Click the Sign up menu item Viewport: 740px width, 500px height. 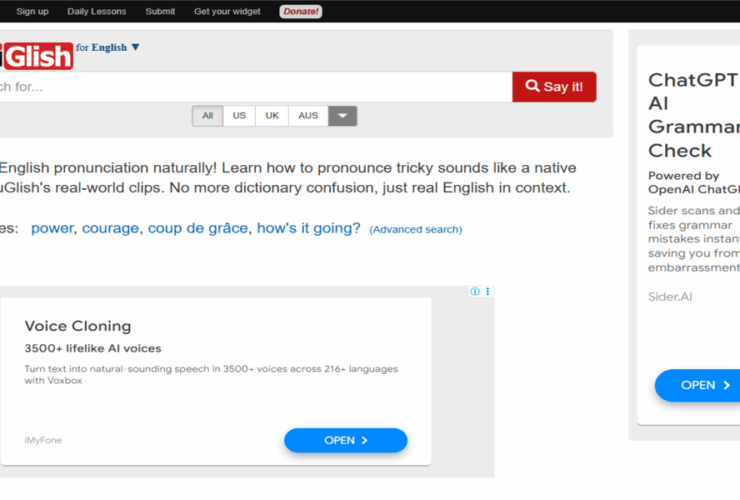(x=32, y=11)
